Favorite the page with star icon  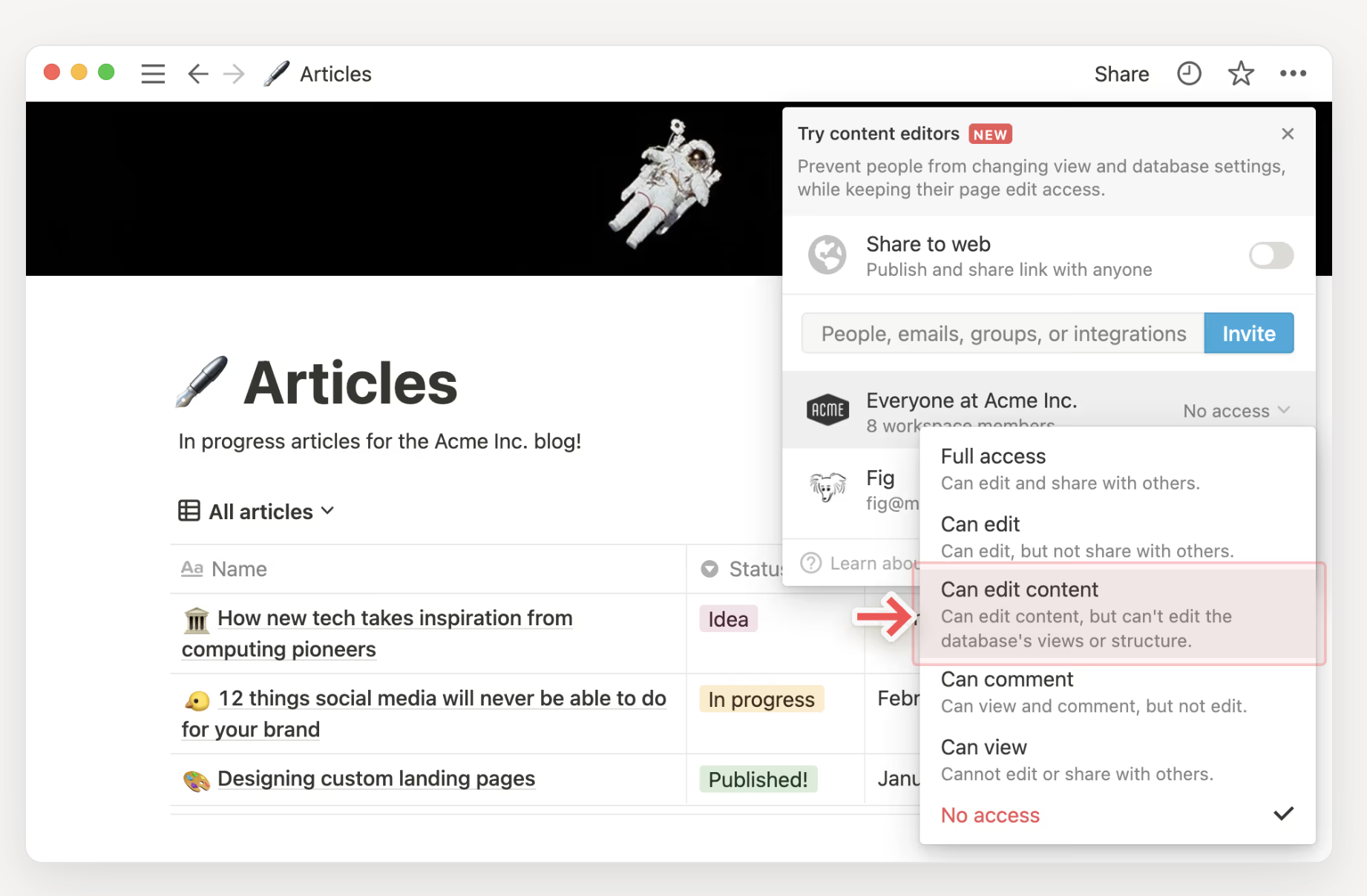coord(1240,73)
